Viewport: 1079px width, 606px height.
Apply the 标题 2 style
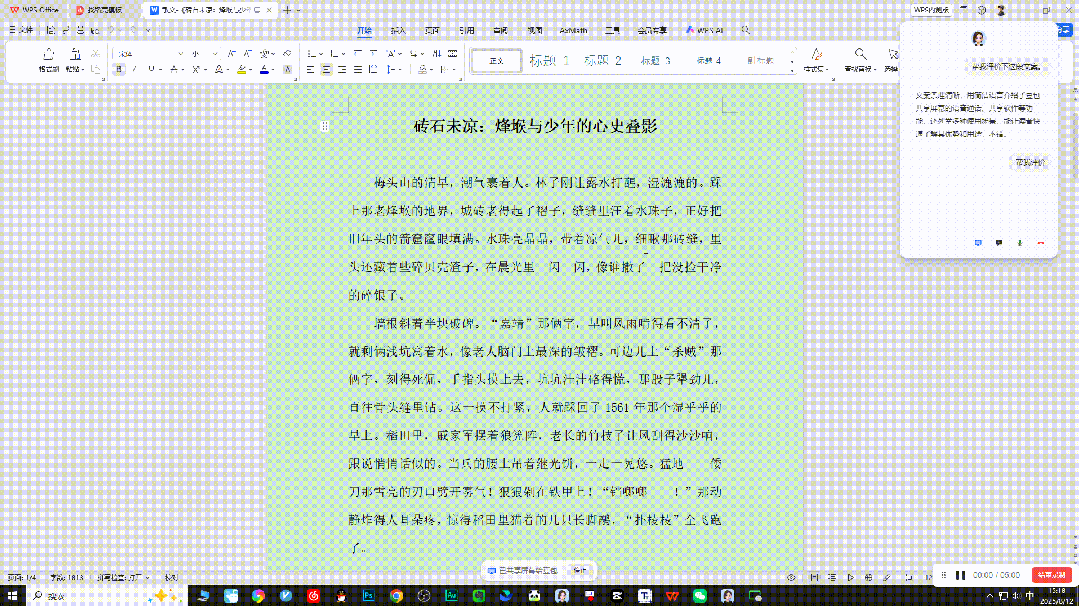(x=603, y=61)
